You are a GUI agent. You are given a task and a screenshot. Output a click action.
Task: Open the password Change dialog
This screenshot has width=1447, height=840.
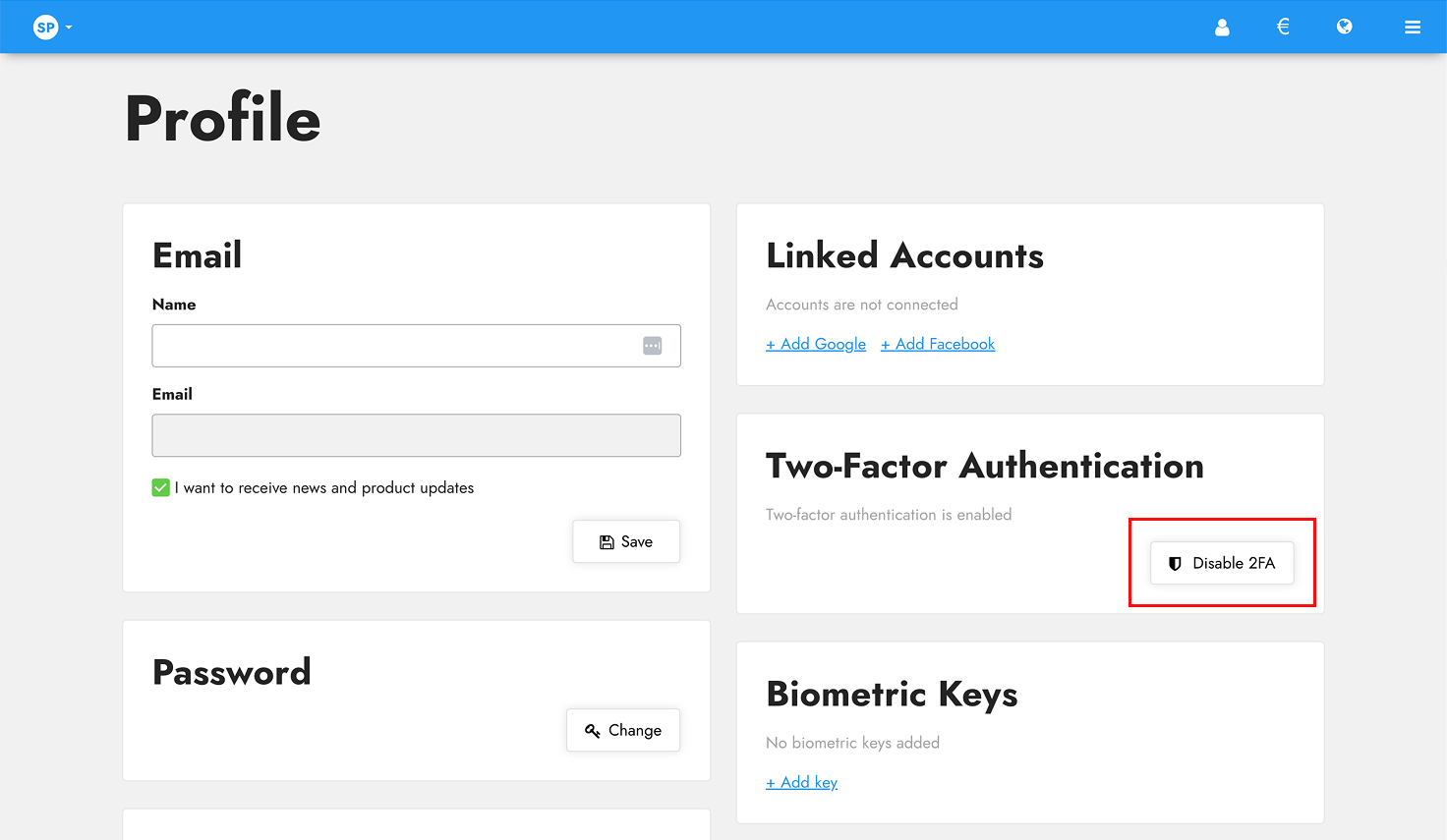[623, 730]
